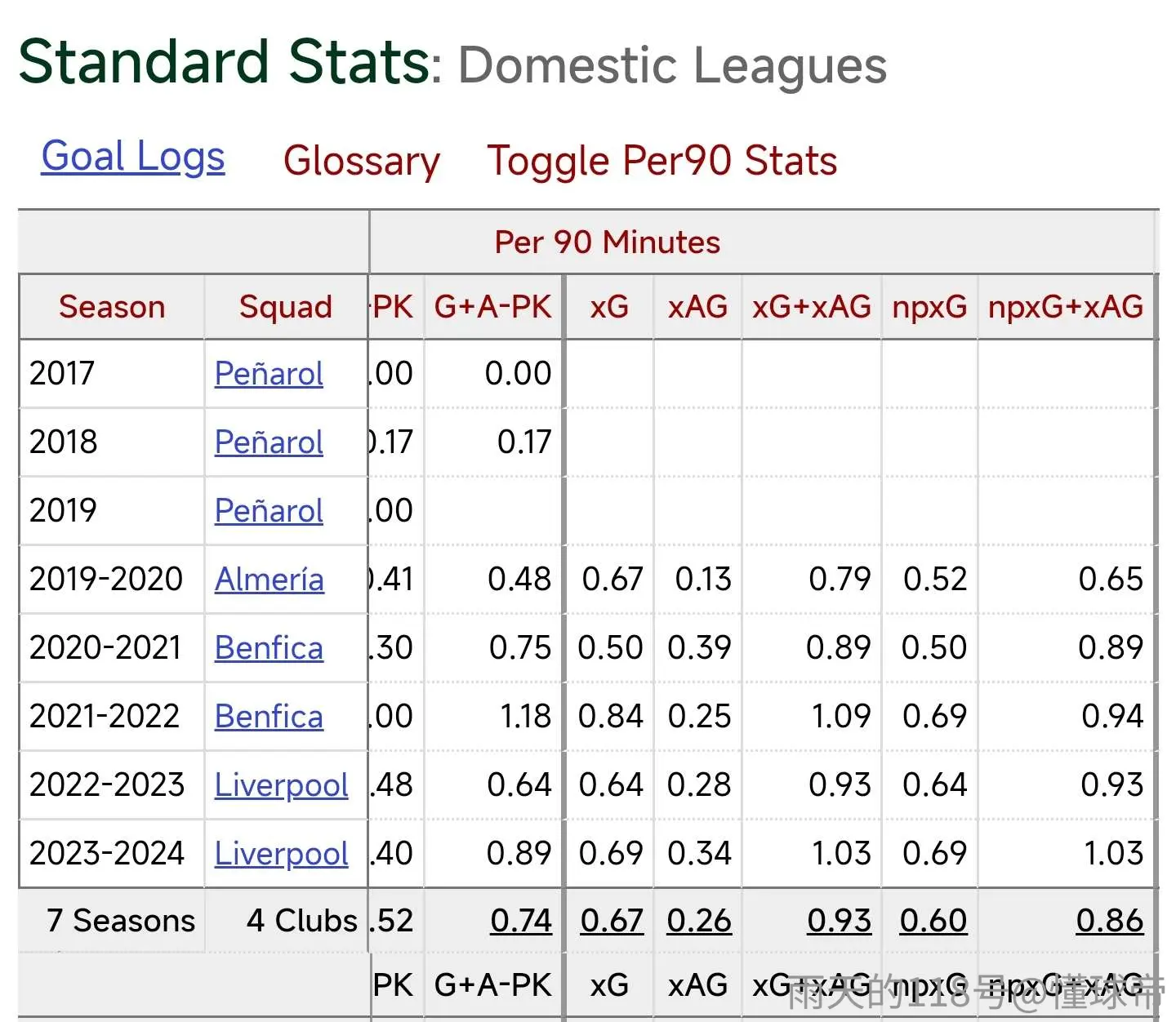Viewport: 1176px width, 1022px height.
Task: Sort table by Season column header
Action: click(112, 307)
